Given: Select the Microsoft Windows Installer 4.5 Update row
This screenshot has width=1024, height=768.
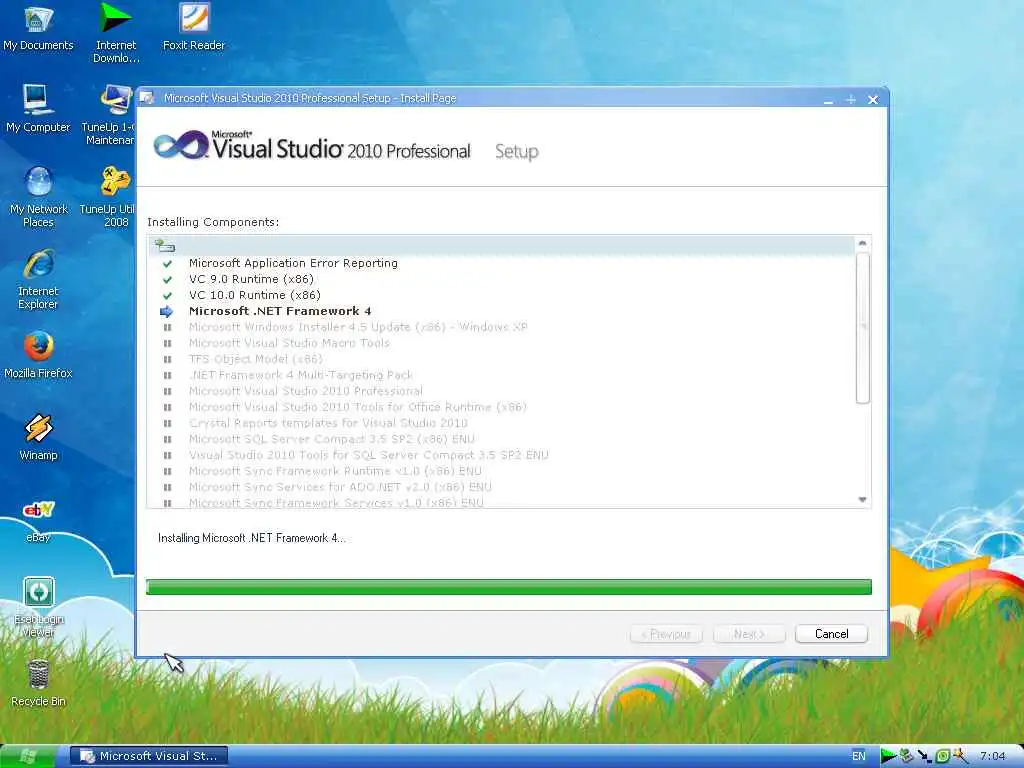Looking at the screenshot, I should [x=501, y=327].
